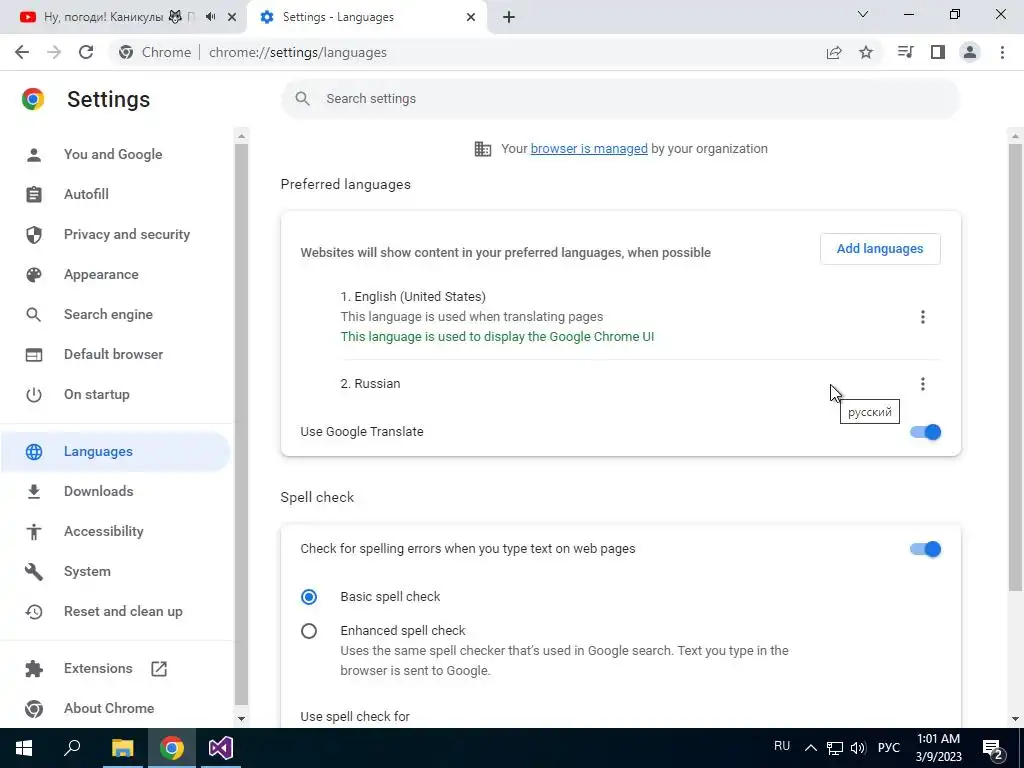This screenshot has height=768, width=1024.
Task: Click the browser is managed link
Action: coord(589,149)
